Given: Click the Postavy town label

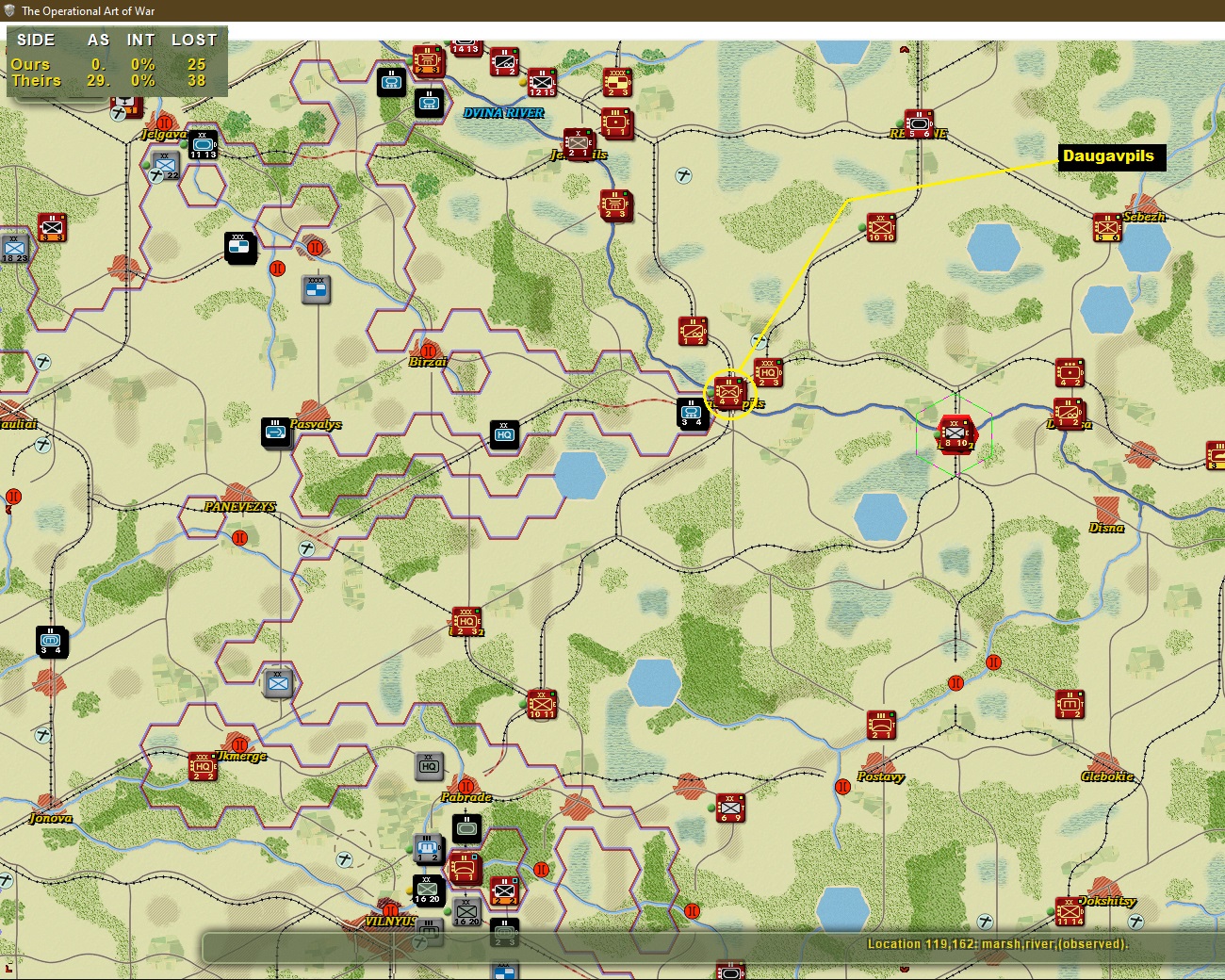Looking at the screenshot, I should coord(880,776).
